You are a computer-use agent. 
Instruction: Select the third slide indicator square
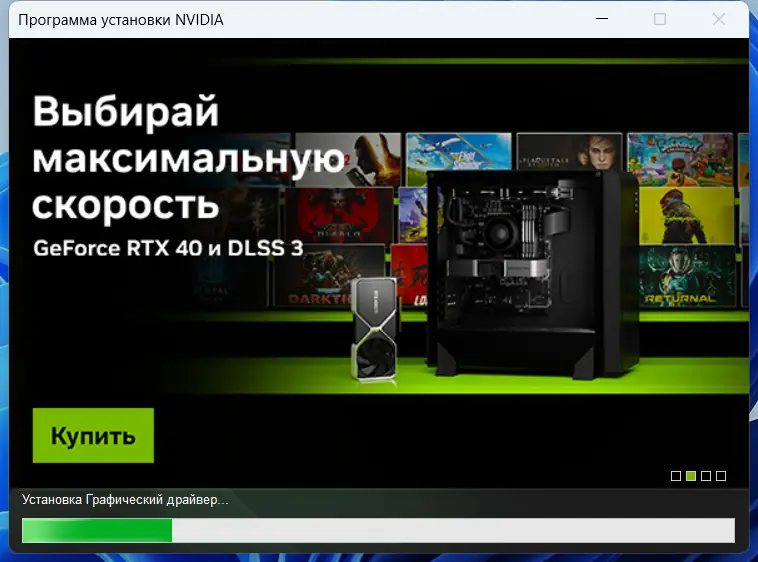pos(706,476)
